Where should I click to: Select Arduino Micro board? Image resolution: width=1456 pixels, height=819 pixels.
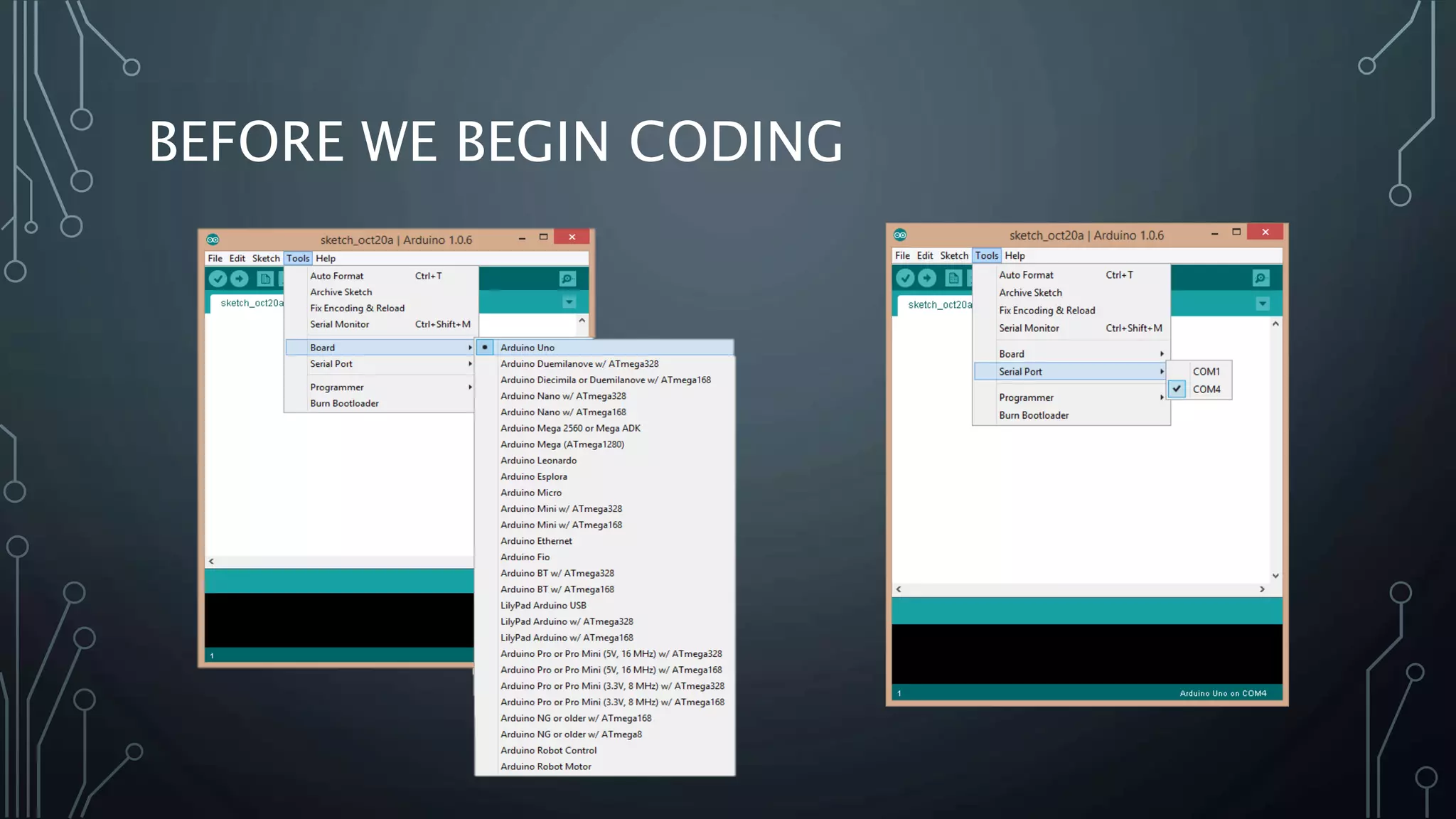[x=604, y=493]
